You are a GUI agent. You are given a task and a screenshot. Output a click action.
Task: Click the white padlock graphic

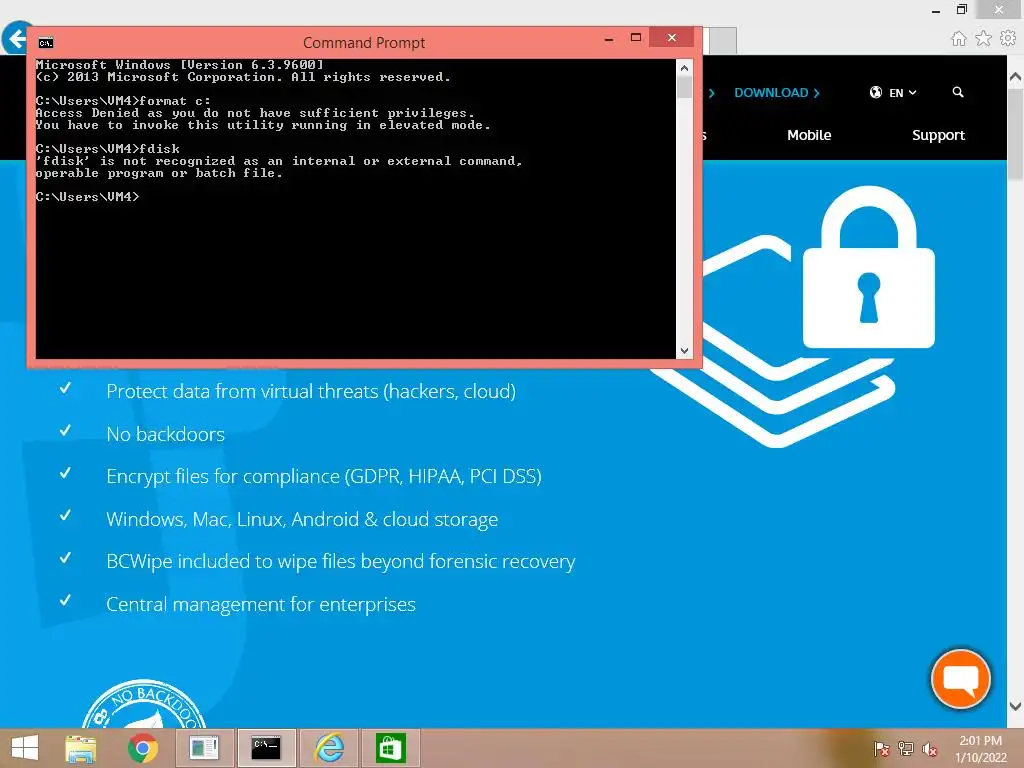point(869,268)
